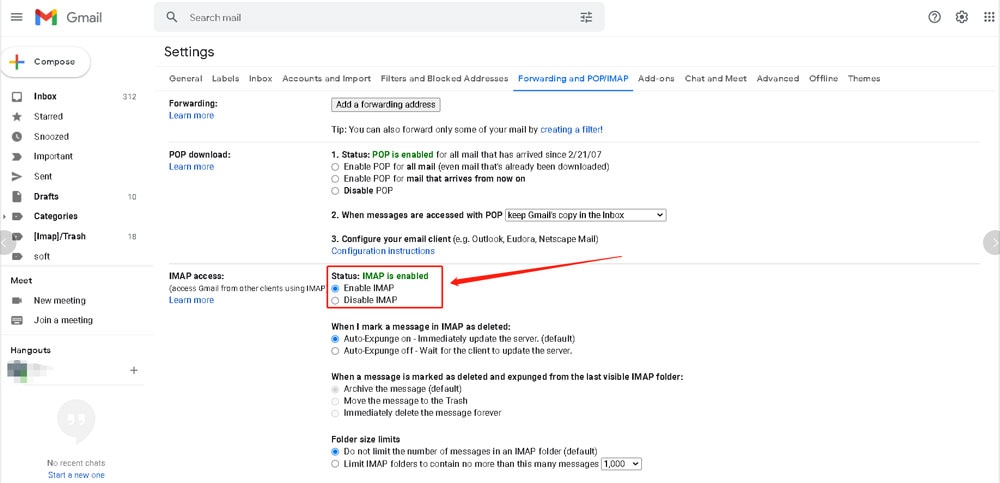
Task: Select the Disable IMAP radio button
Action: [335, 300]
